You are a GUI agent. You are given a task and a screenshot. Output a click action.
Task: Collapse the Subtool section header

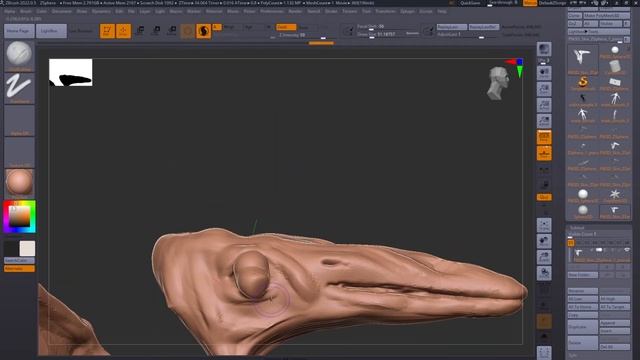[577, 228]
